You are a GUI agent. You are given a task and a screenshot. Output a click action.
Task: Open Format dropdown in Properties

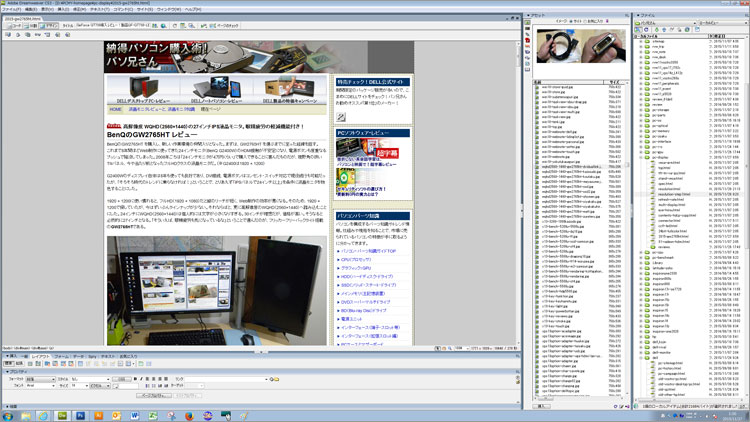pos(40,379)
